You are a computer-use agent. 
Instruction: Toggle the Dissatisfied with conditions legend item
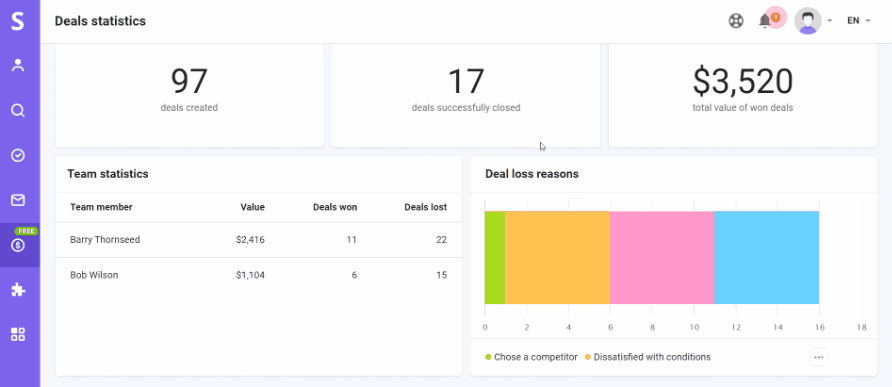click(x=647, y=357)
